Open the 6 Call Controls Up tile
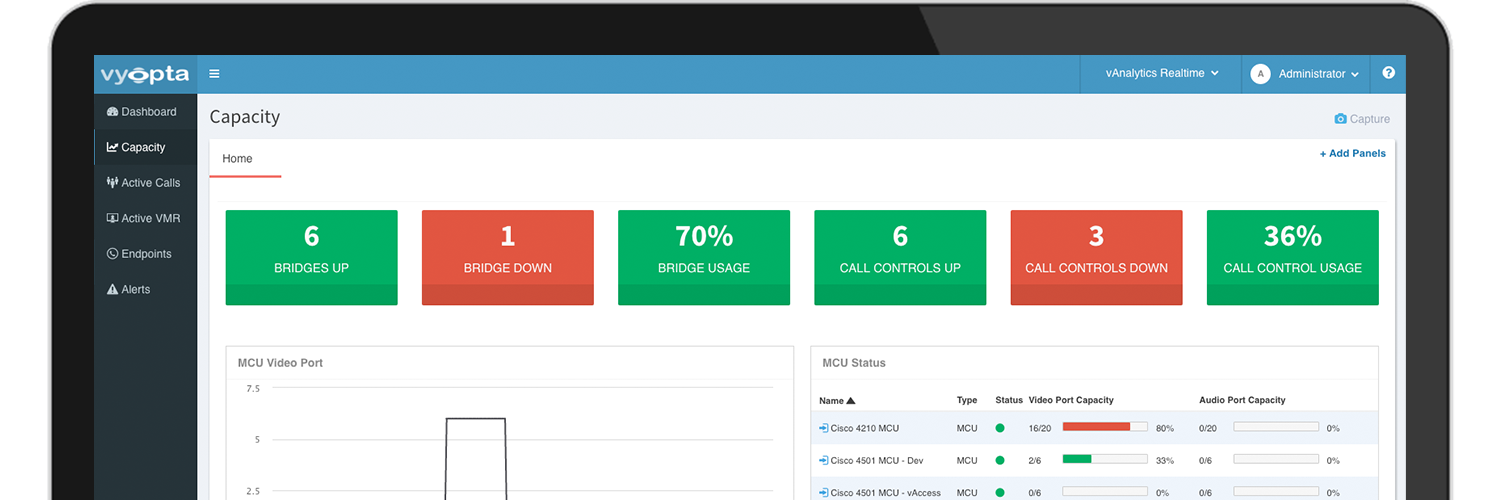Image resolution: width=1500 pixels, height=500 pixels. pyautogui.click(x=900, y=257)
